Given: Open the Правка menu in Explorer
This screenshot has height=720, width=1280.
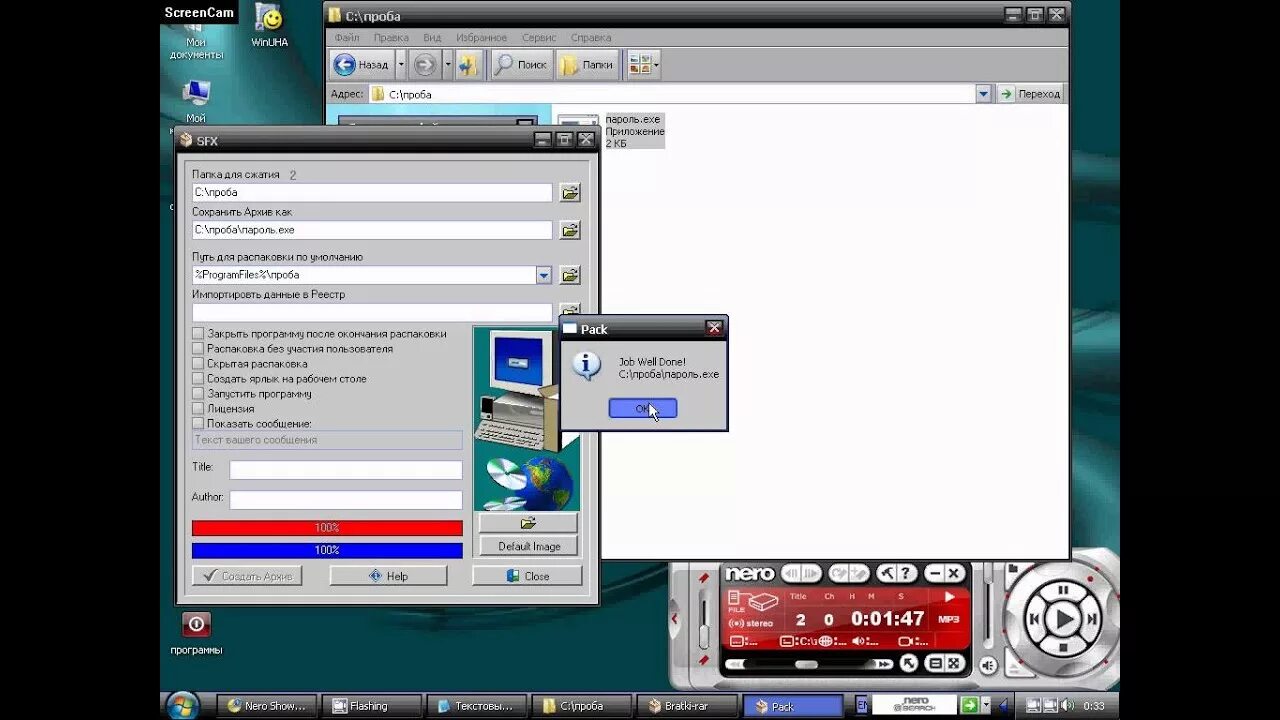Looking at the screenshot, I should click(391, 37).
